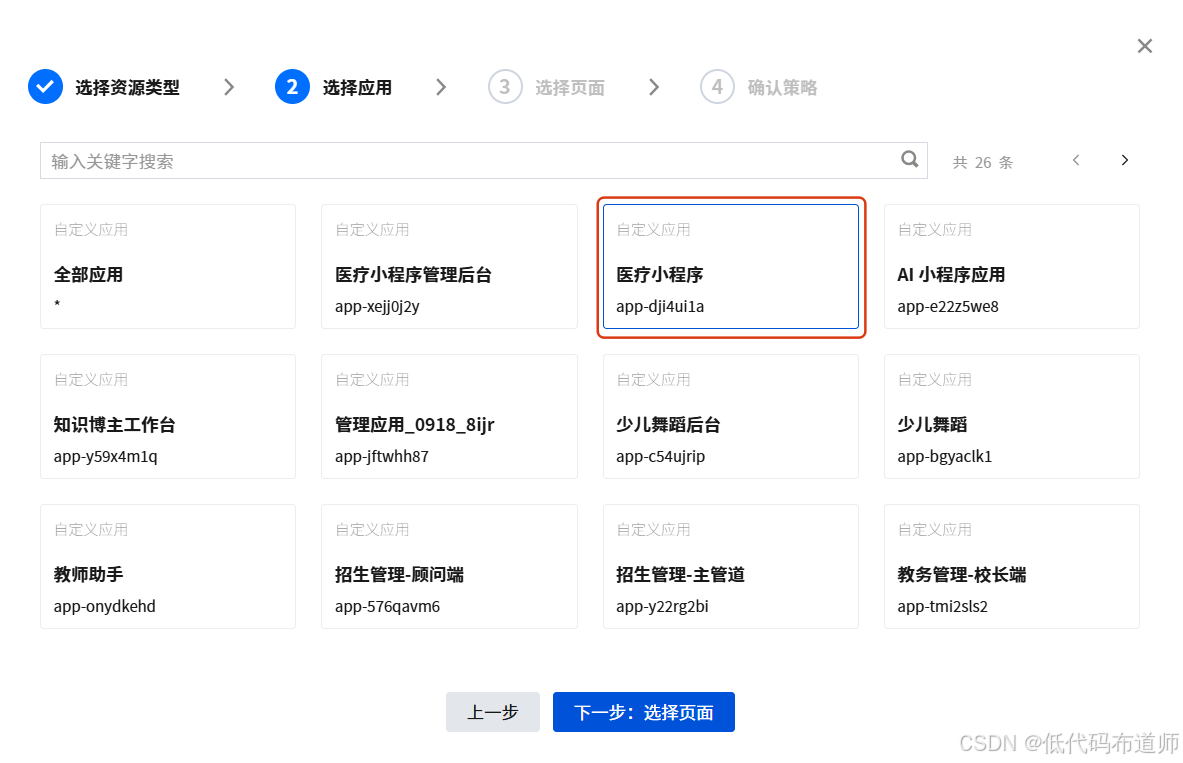Select the 全部应用 application card
The image size is (1183, 763).
point(167,266)
